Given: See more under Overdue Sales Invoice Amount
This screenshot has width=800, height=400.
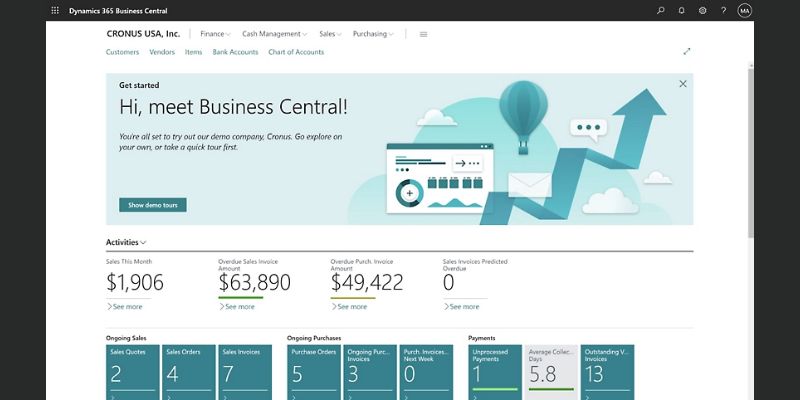Looking at the screenshot, I should [x=237, y=307].
